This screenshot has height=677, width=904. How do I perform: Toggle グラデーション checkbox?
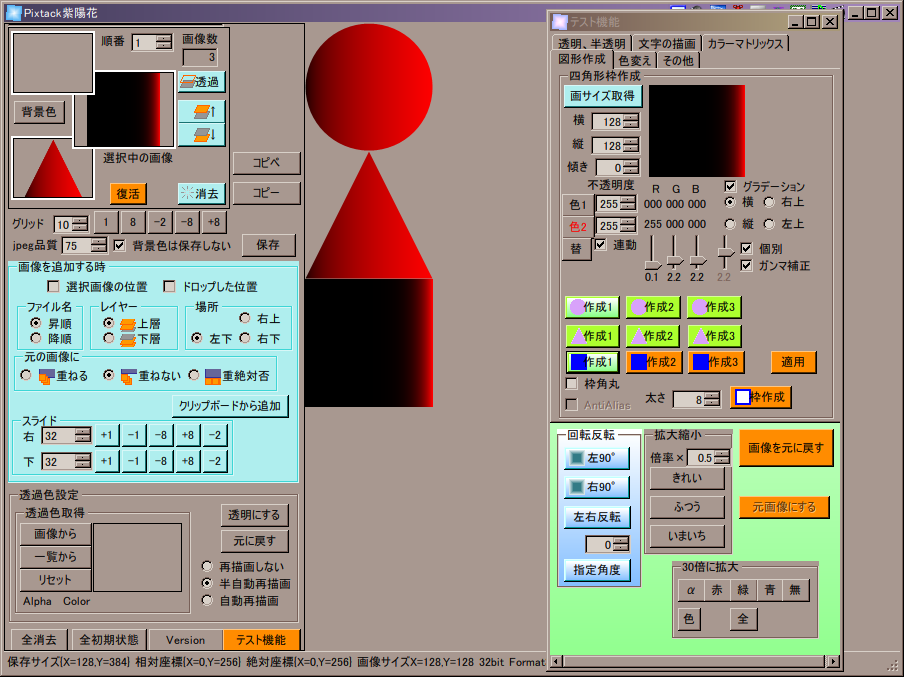730,186
